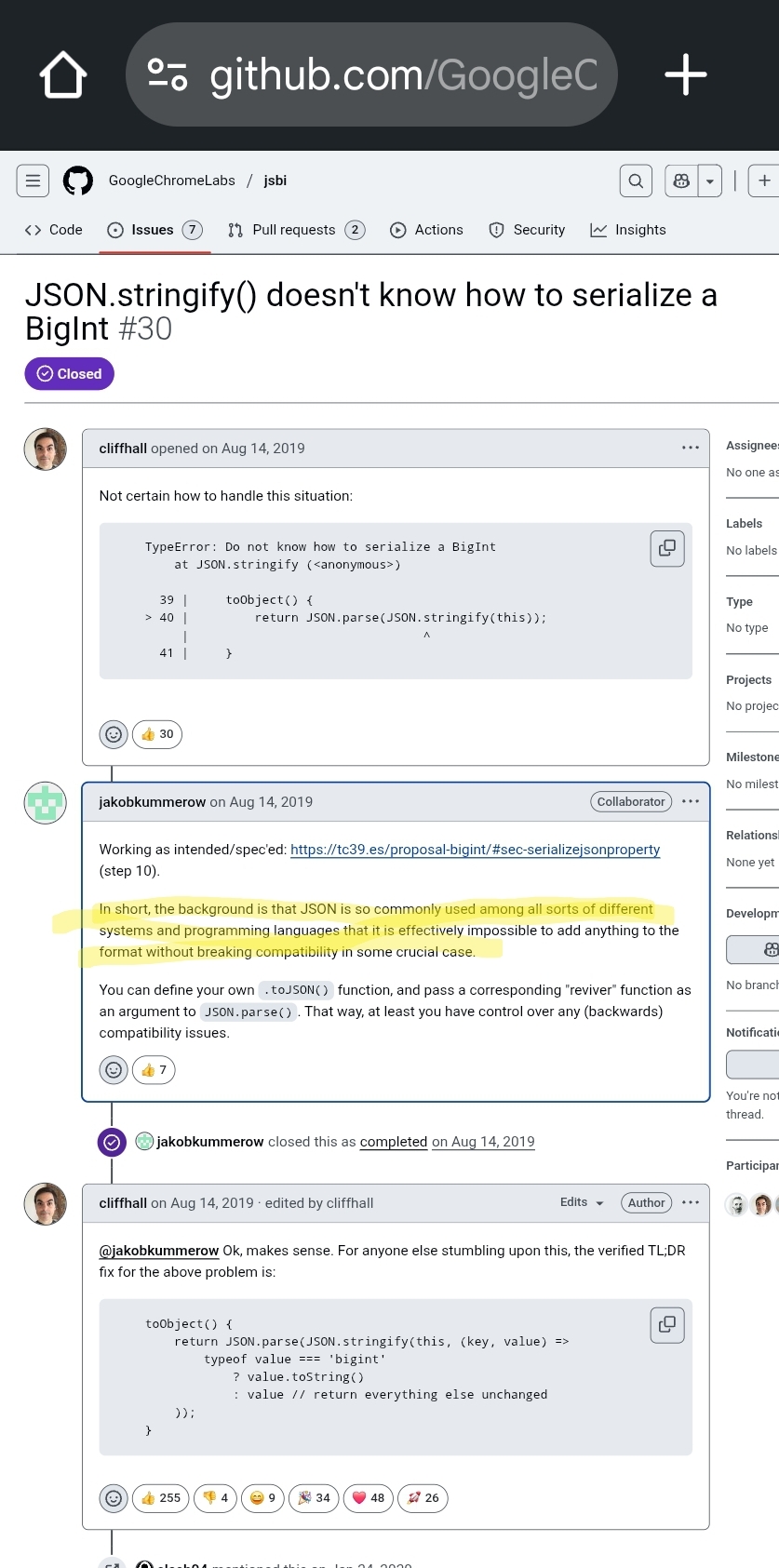Viewport: 779px width, 1568px height.
Task: Expand the Copilot dropdown arrow
Action: 710,181
